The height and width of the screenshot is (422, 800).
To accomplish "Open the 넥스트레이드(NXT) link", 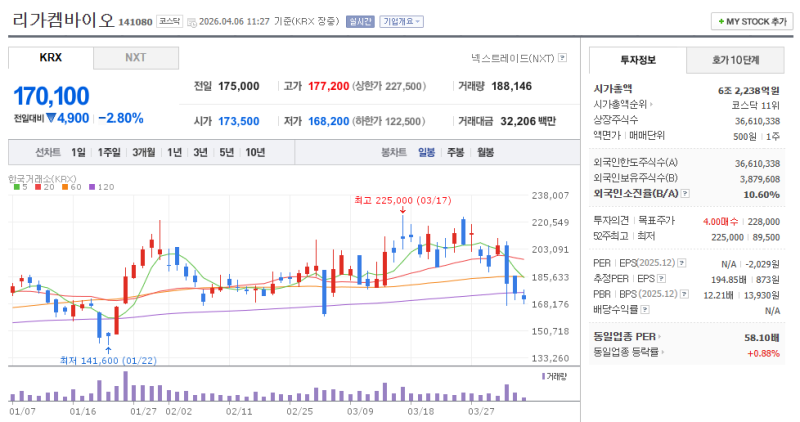I will [x=513, y=58].
